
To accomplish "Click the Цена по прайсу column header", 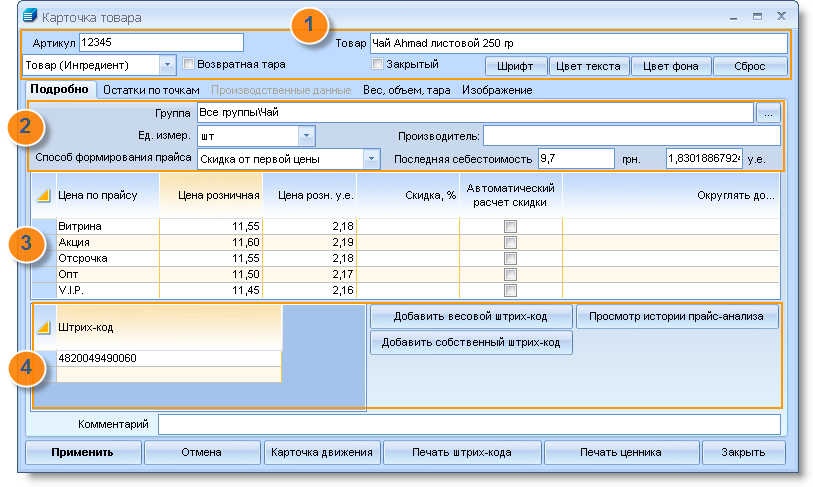I will click(107, 196).
